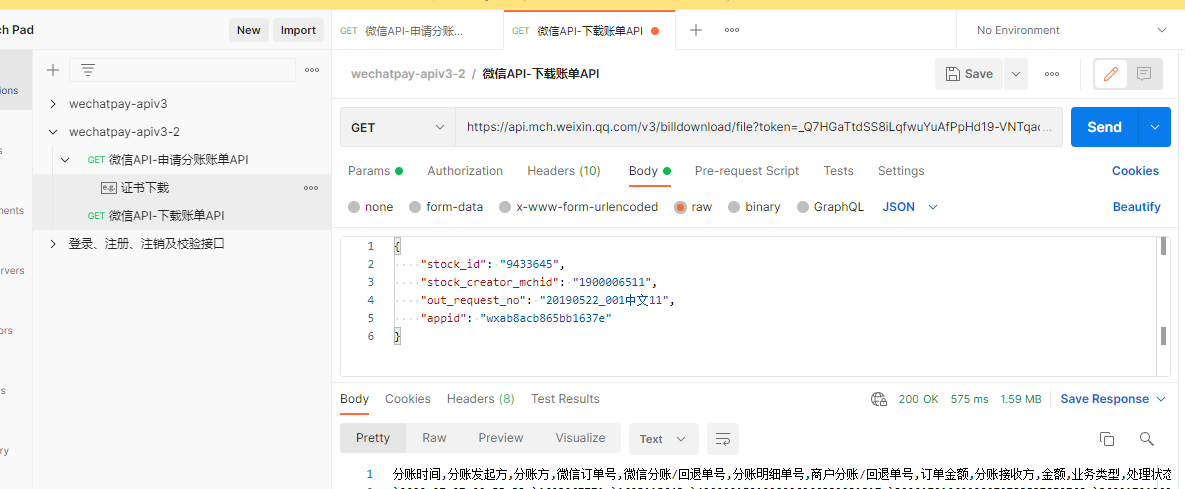
Task: Open the Cookies link
Action: [1135, 171]
